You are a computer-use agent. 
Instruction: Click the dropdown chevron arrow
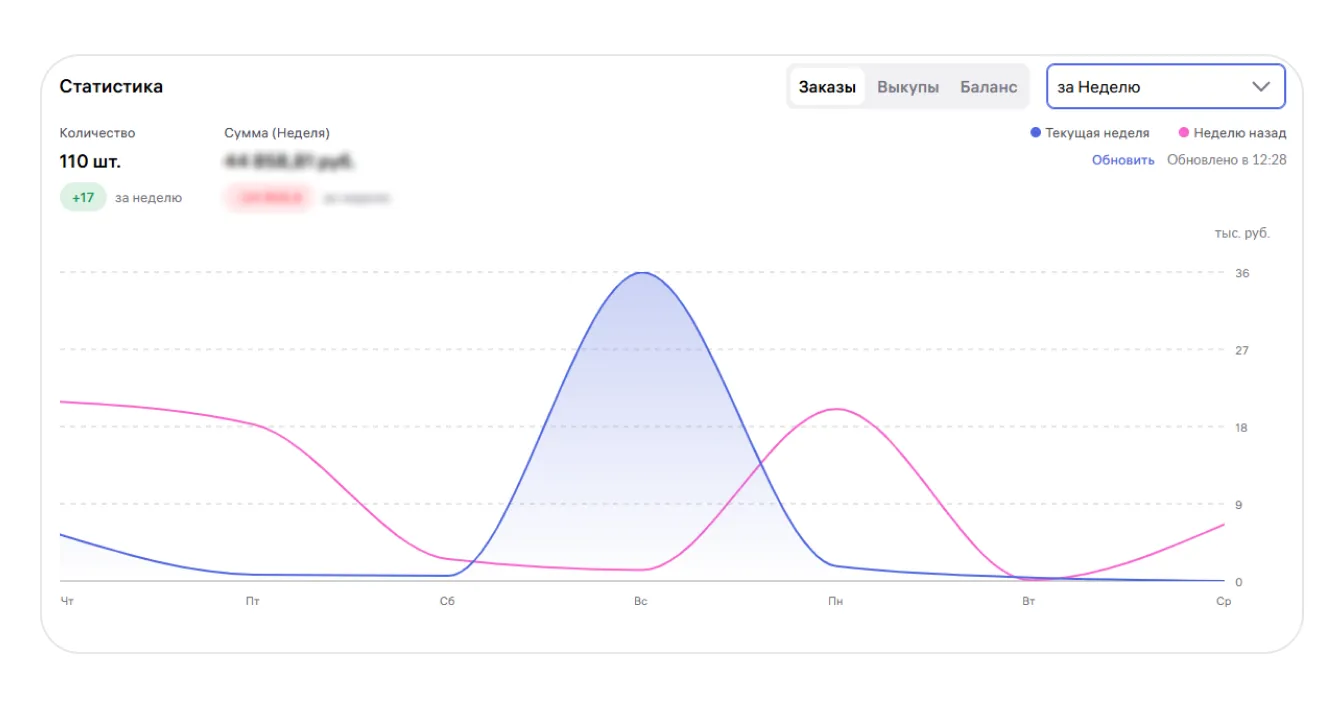[1261, 87]
